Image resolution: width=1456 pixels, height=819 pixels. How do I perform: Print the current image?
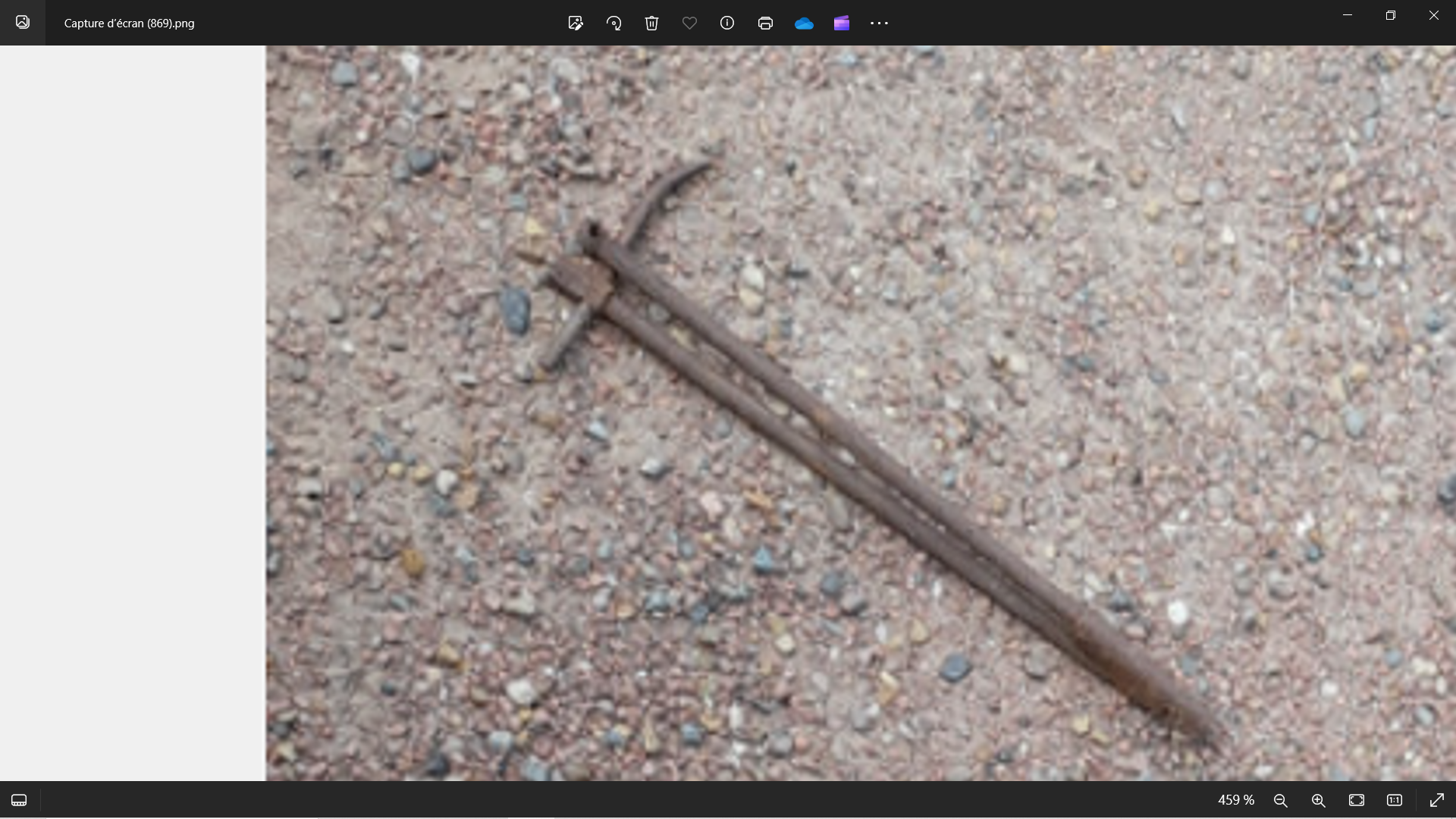[765, 23]
